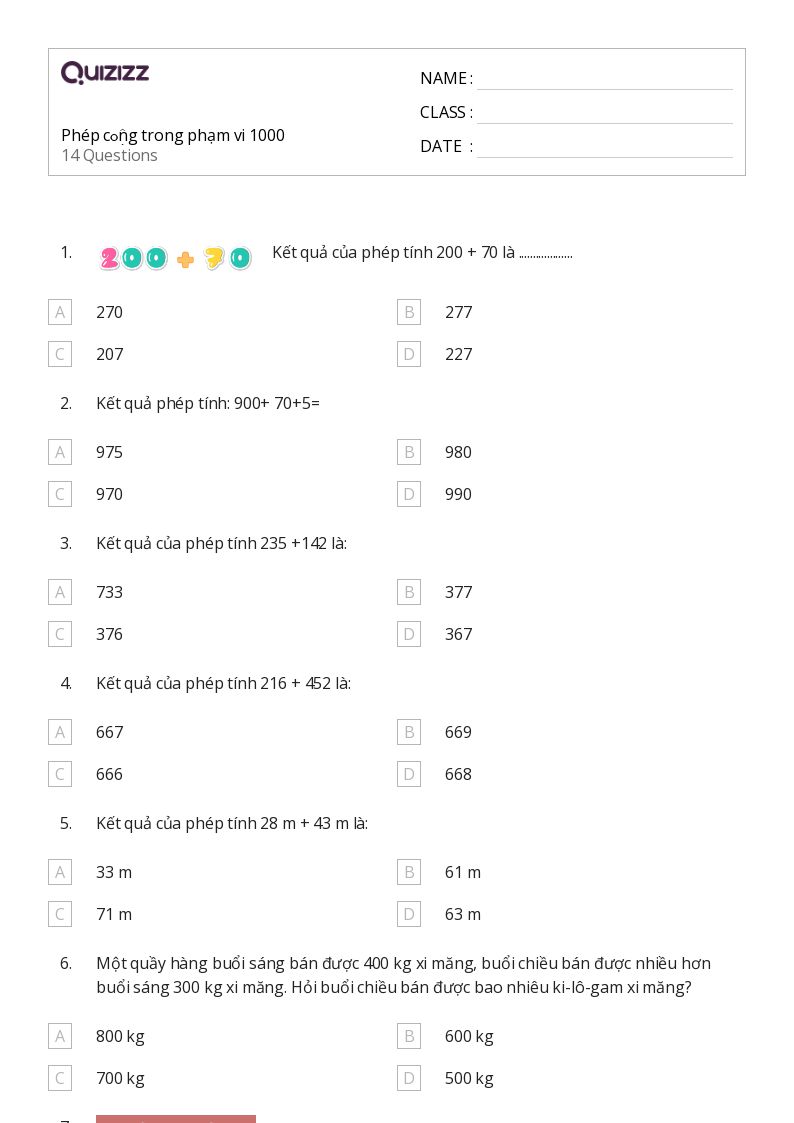This screenshot has height=1123, width=794.
Task: Select answer box A for 270
Action: (x=60, y=312)
